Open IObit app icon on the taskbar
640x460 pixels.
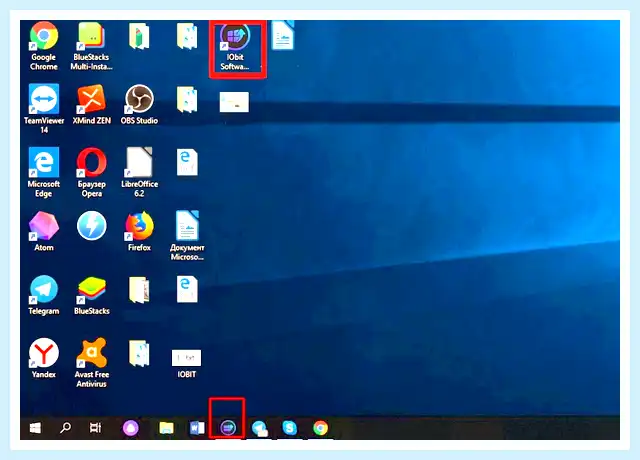[x=228, y=428]
